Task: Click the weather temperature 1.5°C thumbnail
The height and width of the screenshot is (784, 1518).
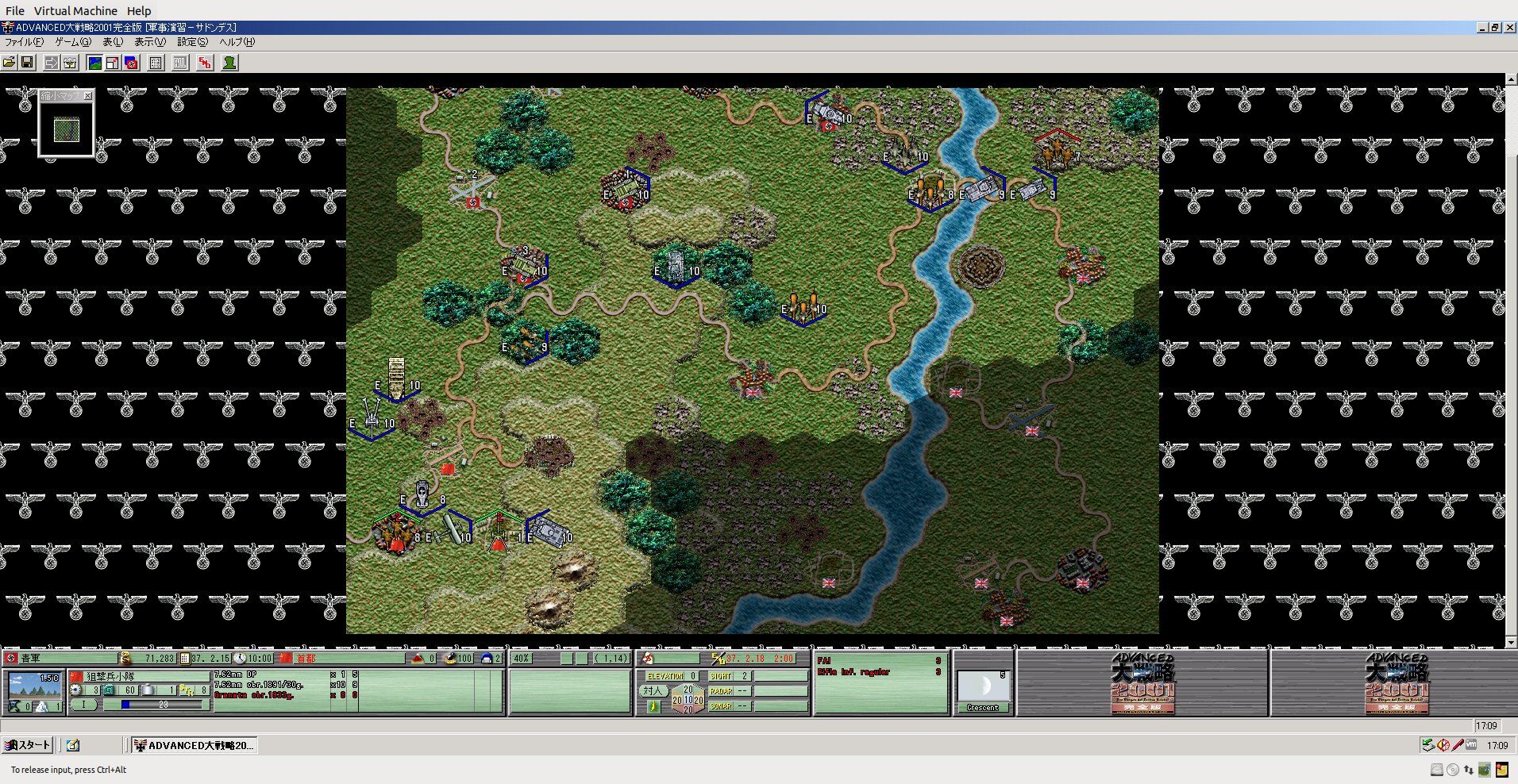Action: click(33, 686)
